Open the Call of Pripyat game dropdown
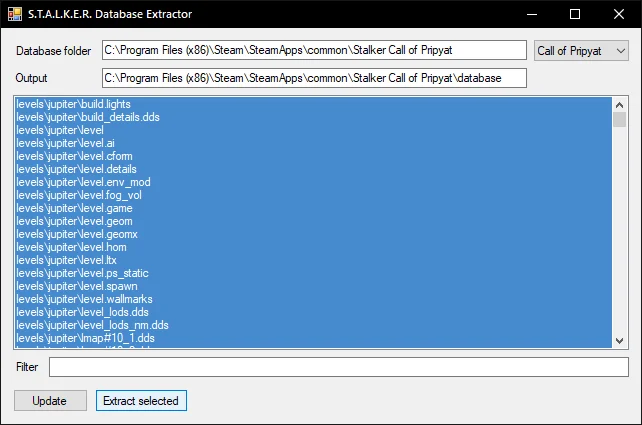 (581, 51)
